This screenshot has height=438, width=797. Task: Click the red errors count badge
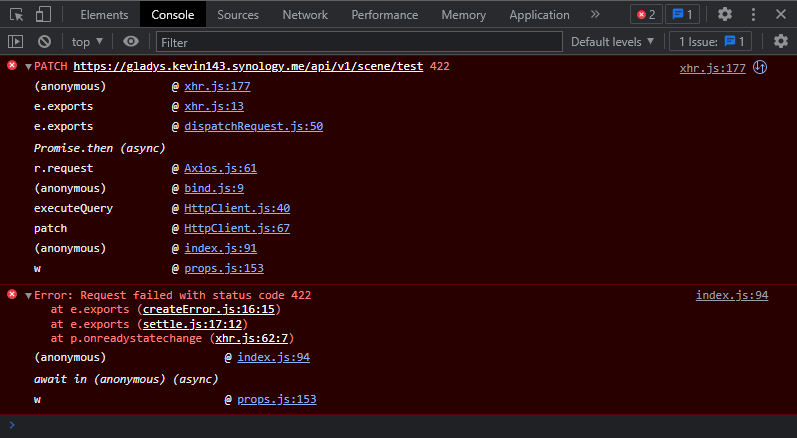click(x=647, y=14)
